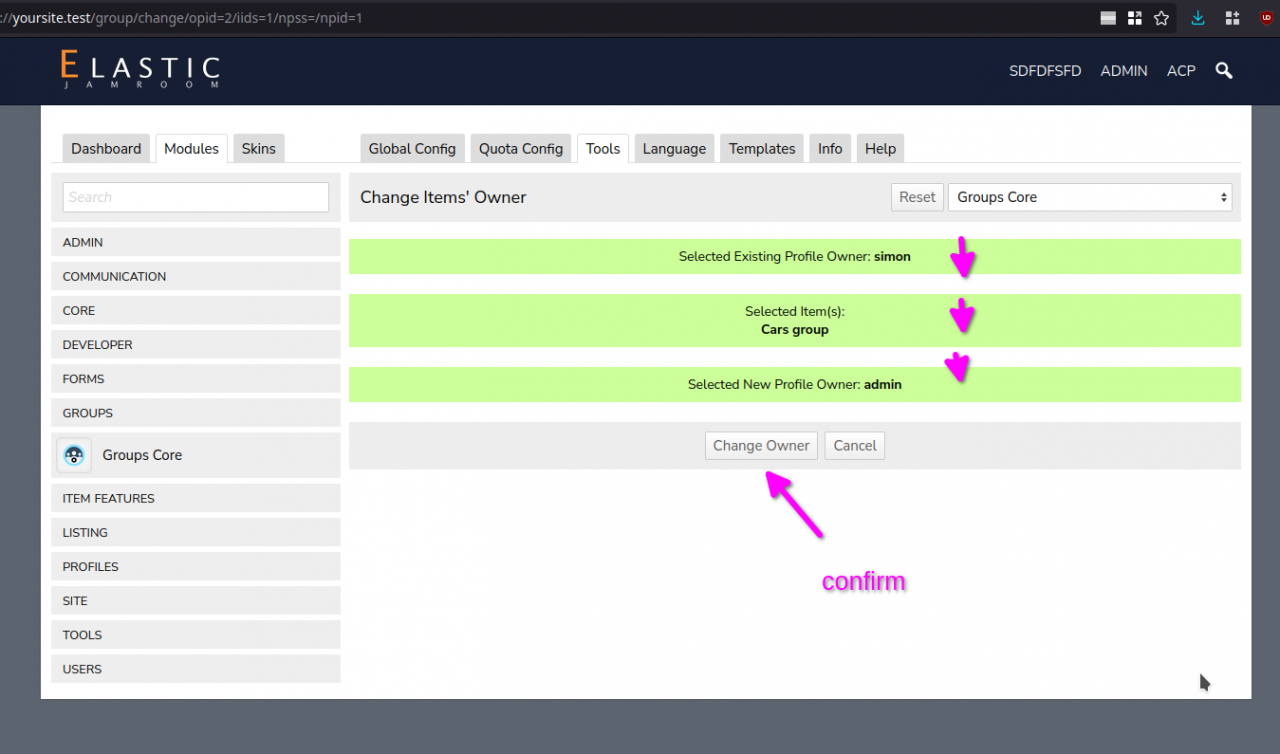Click the Cancel button
Image resolution: width=1280 pixels, height=754 pixels.
tap(854, 446)
